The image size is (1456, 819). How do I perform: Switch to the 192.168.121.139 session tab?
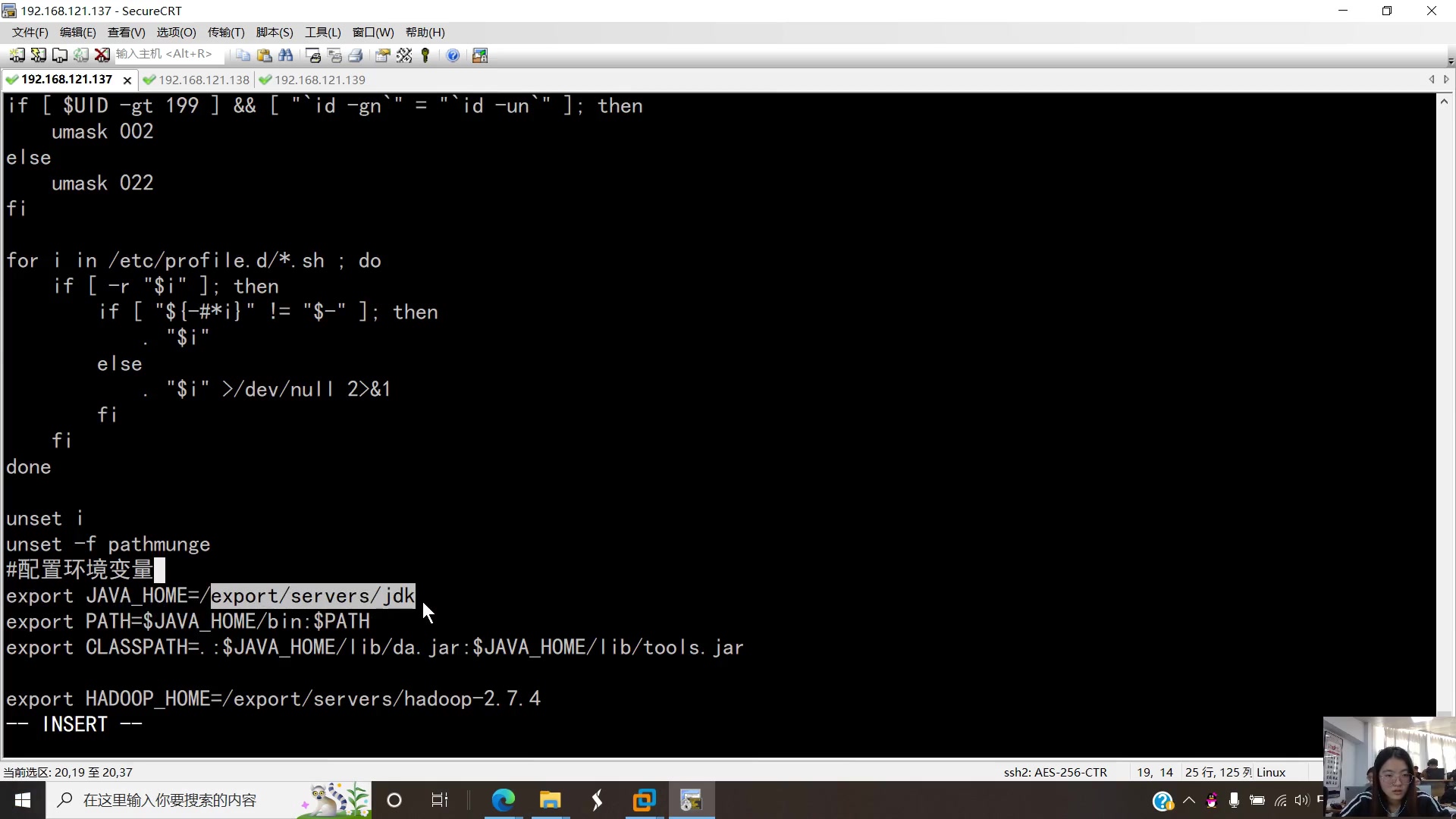pyautogui.click(x=318, y=80)
